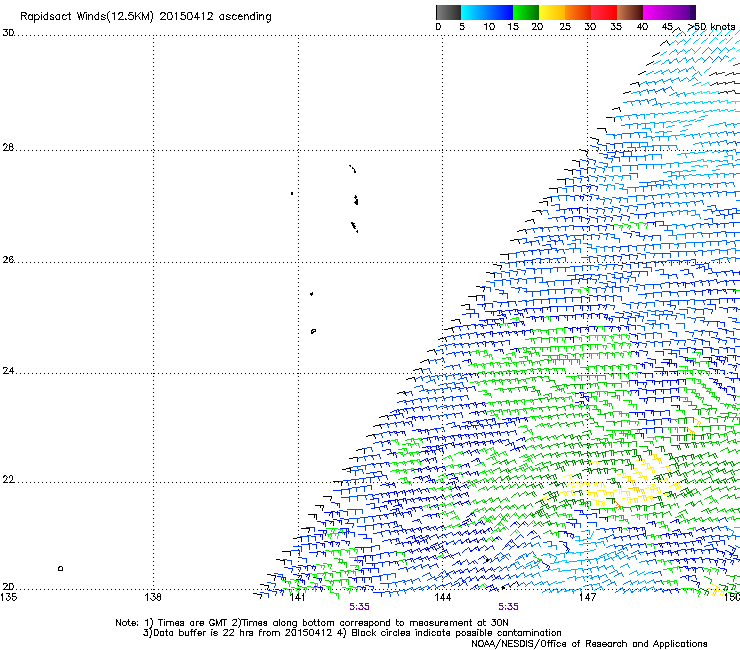Click the longitude axis label '147'
The image size is (740, 650).
click(x=587, y=597)
